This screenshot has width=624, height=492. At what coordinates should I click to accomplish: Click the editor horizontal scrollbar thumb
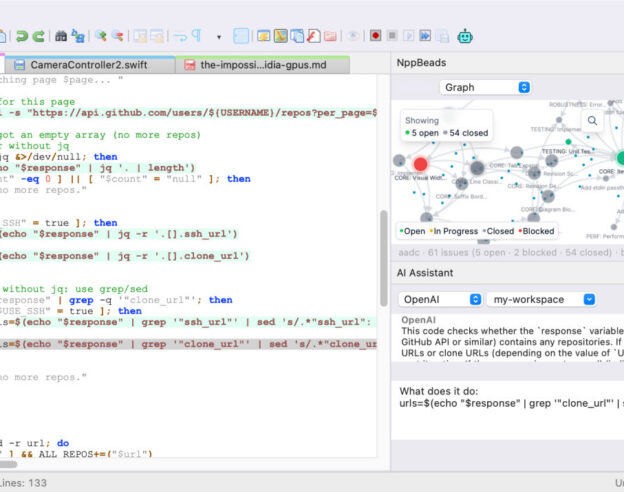click(8, 464)
